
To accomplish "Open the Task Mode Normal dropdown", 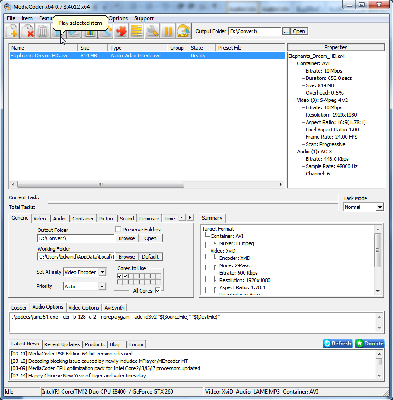I will (x=379, y=207).
